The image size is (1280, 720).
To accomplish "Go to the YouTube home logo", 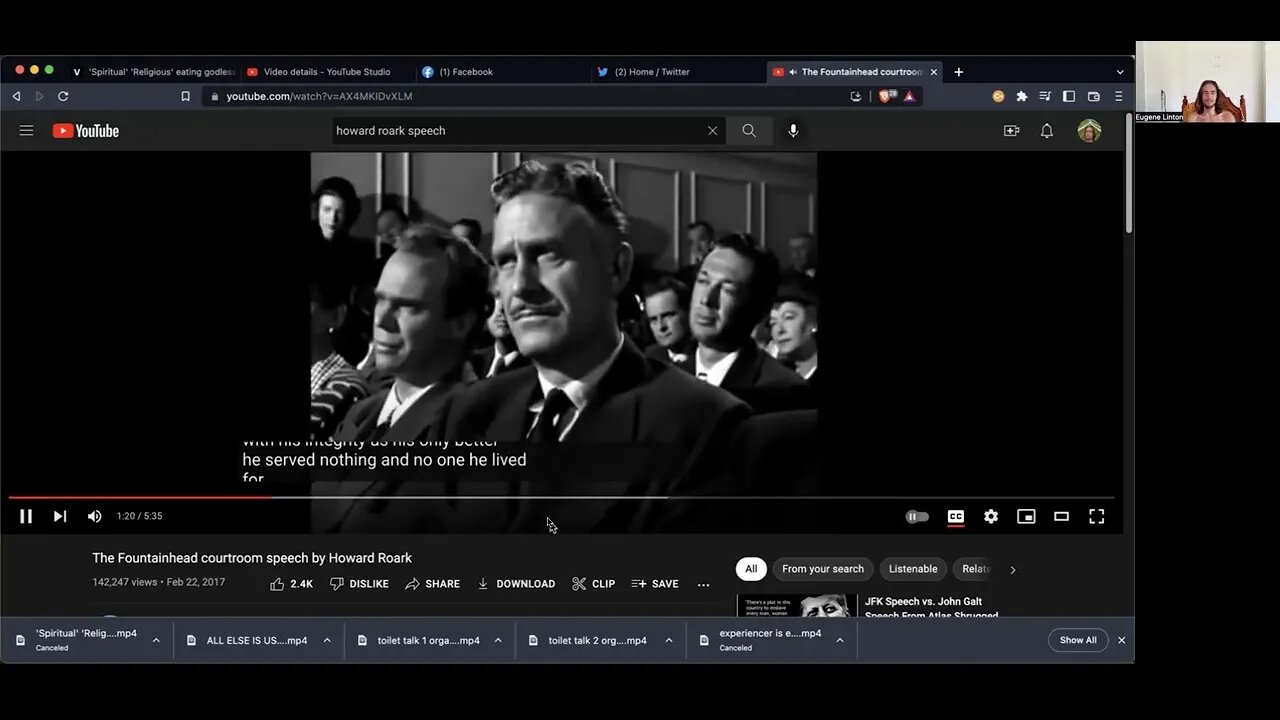I will pyautogui.click(x=86, y=131).
